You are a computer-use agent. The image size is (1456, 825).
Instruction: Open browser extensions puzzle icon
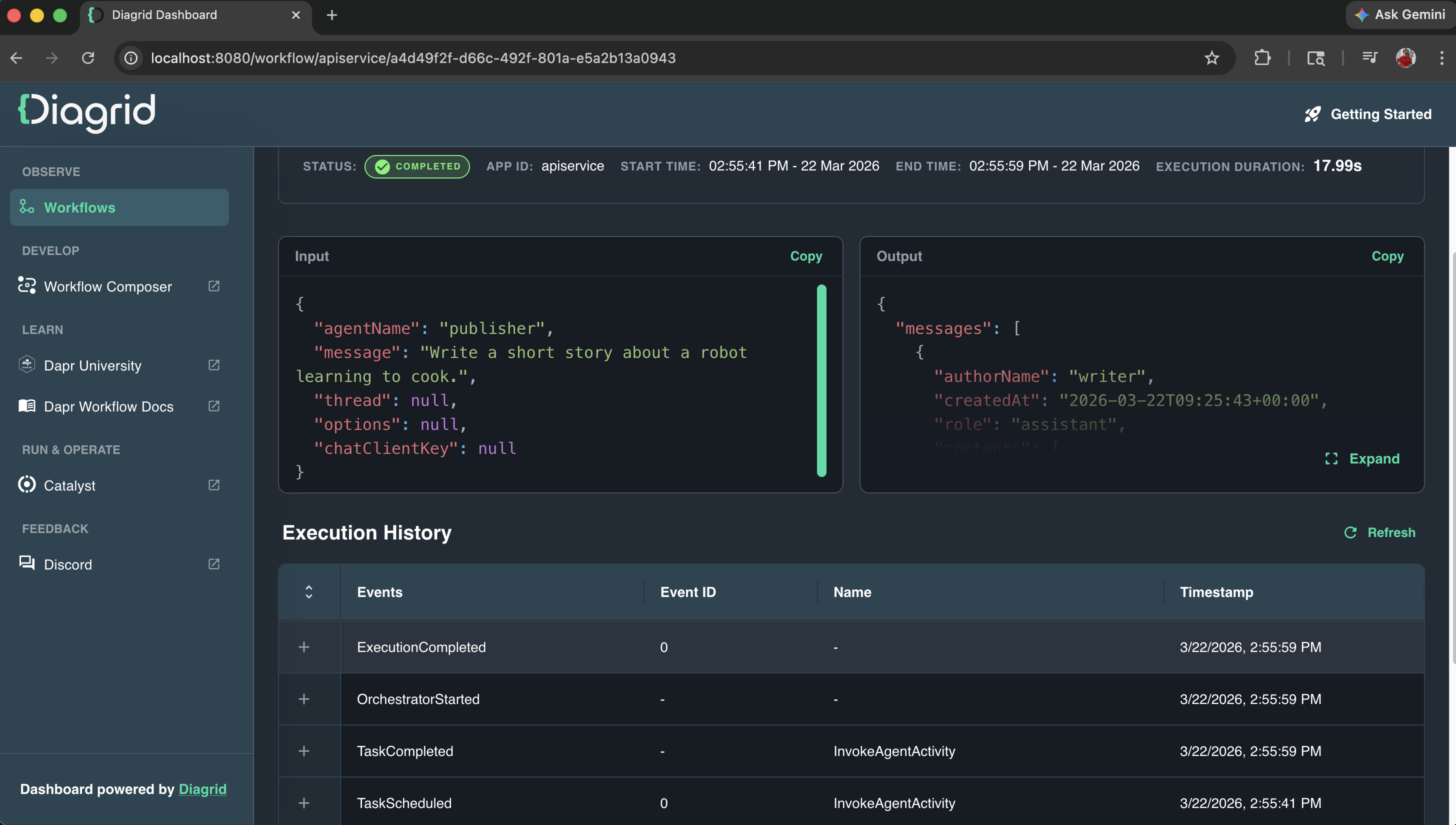tap(1262, 58)
